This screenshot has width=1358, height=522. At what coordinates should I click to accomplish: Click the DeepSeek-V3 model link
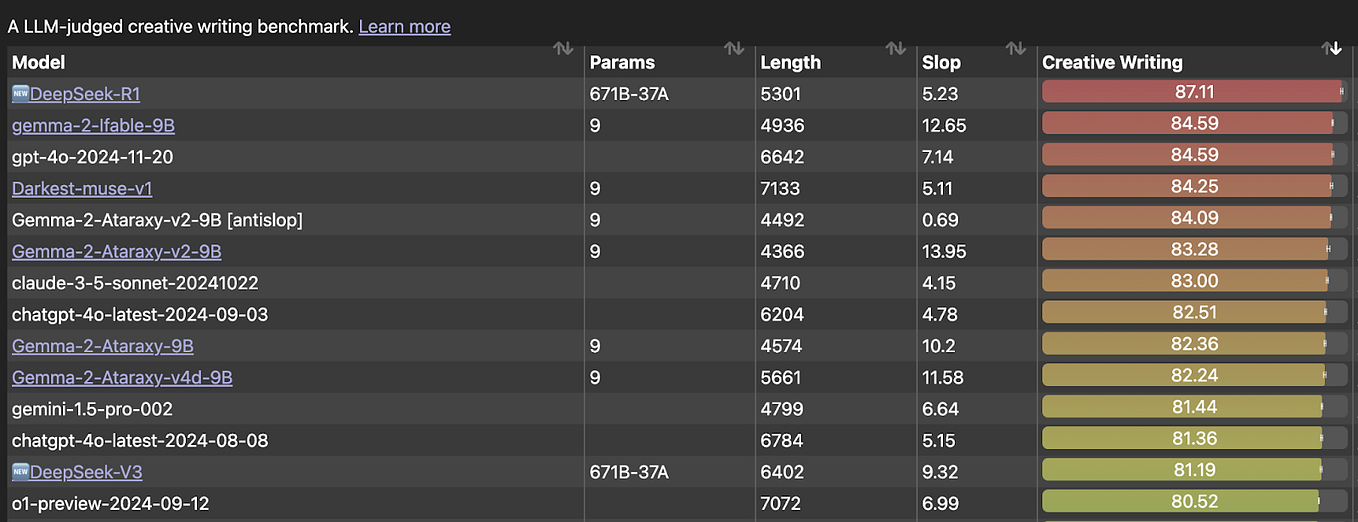tap(85, 472)
